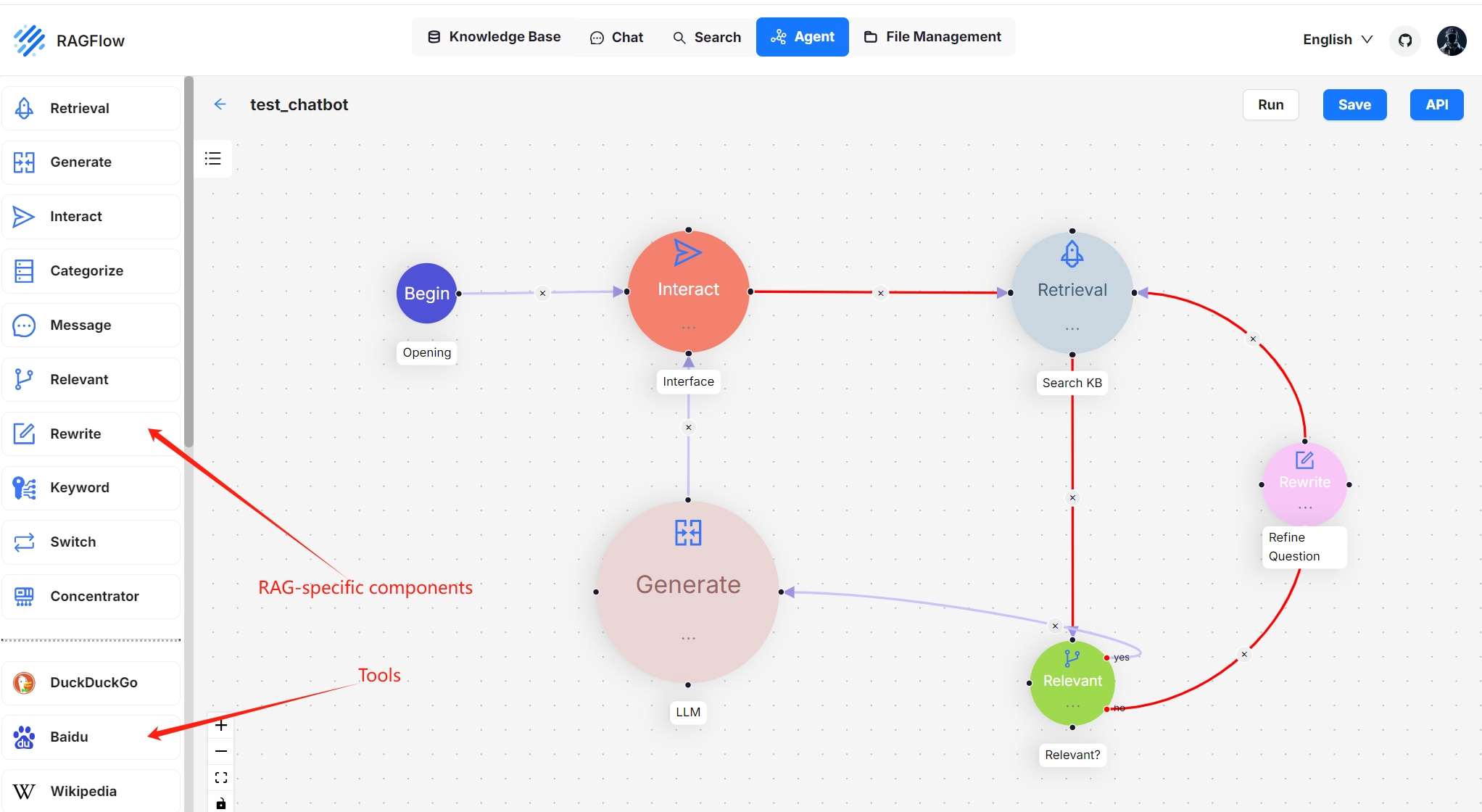Delete the edge between Begin and Interact
The height and width of the screenshot is (812, 1482).
542,294
